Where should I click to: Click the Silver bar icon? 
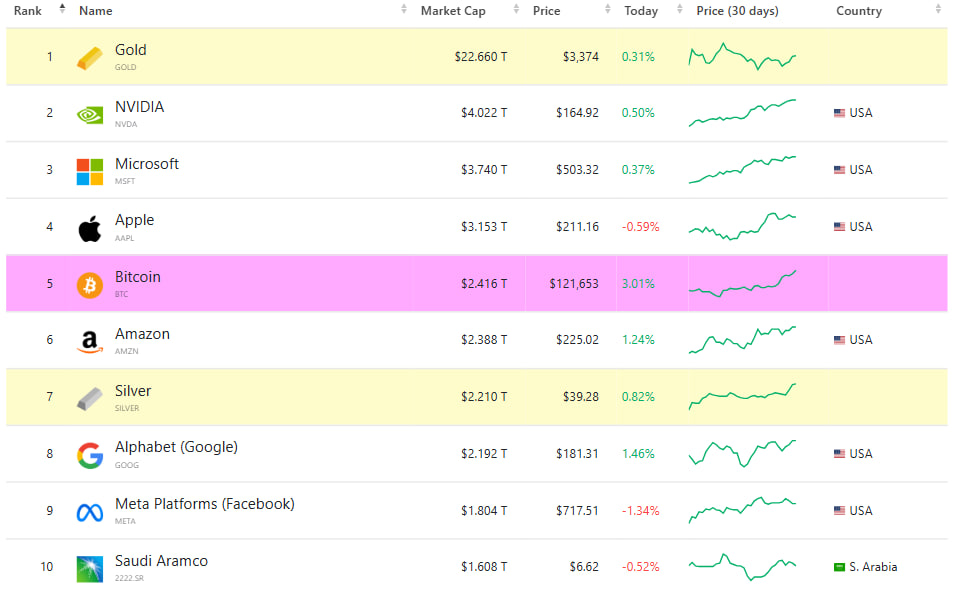tap(89, 398)
